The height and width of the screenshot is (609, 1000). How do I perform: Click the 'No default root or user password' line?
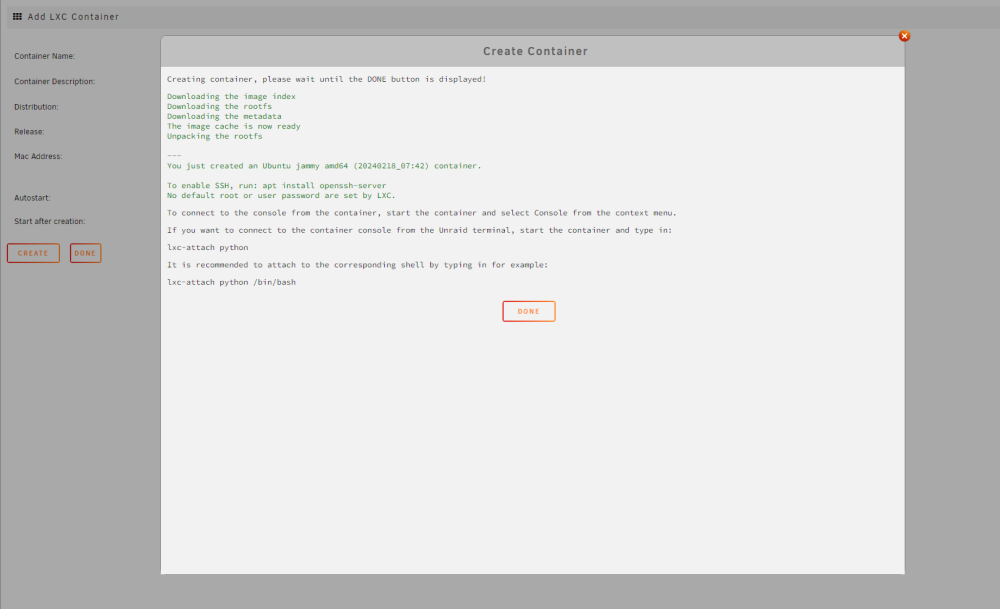[281, 196]
